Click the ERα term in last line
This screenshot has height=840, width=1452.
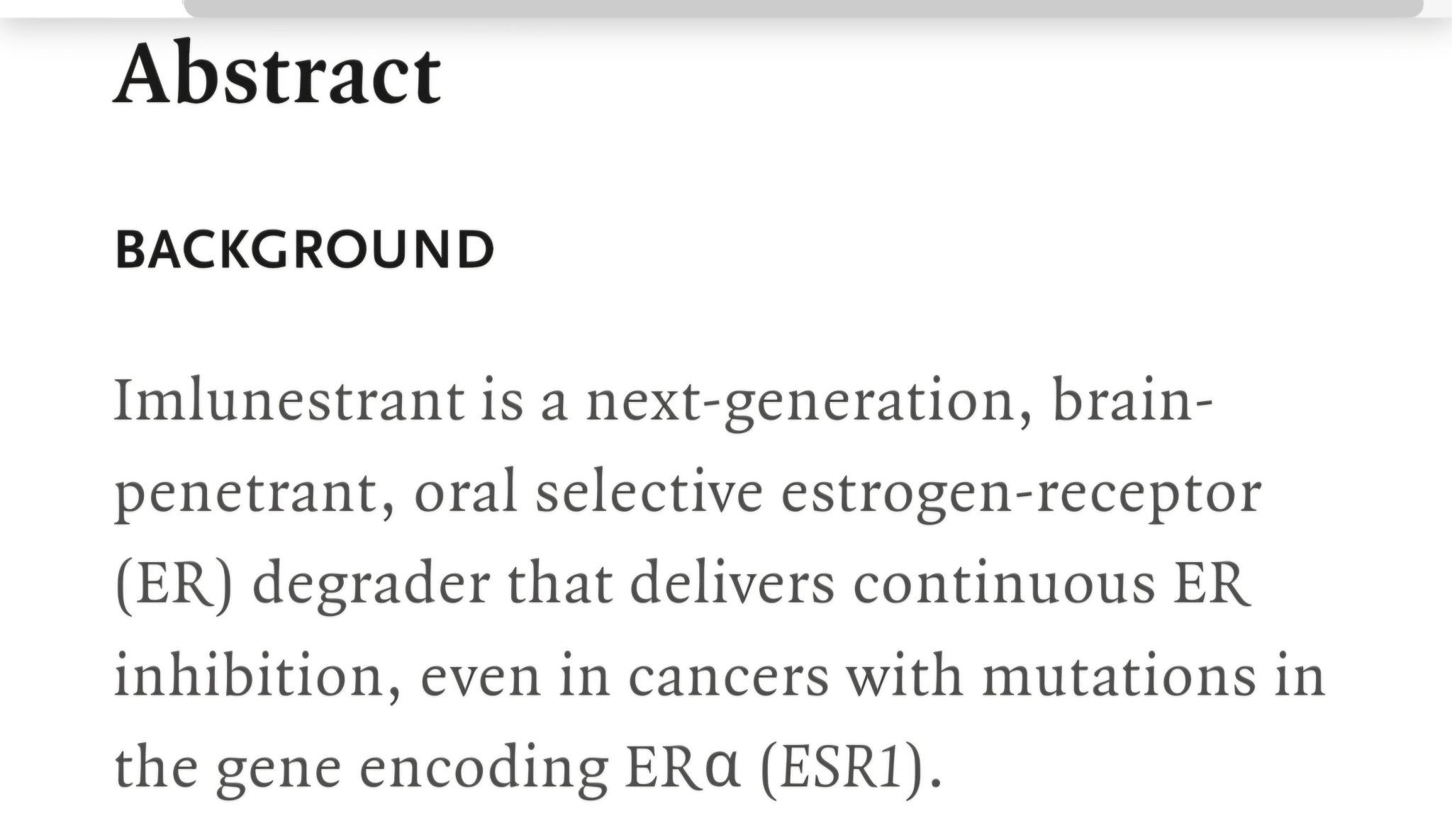click(x=683, y=768)
